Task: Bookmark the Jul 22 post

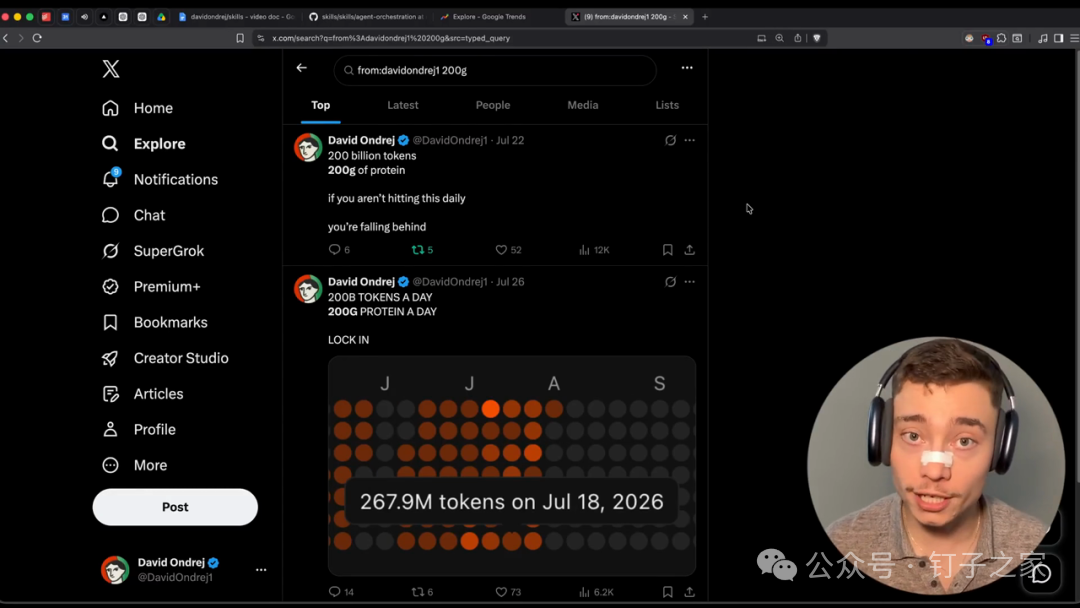Action: [x=667, y=250]
